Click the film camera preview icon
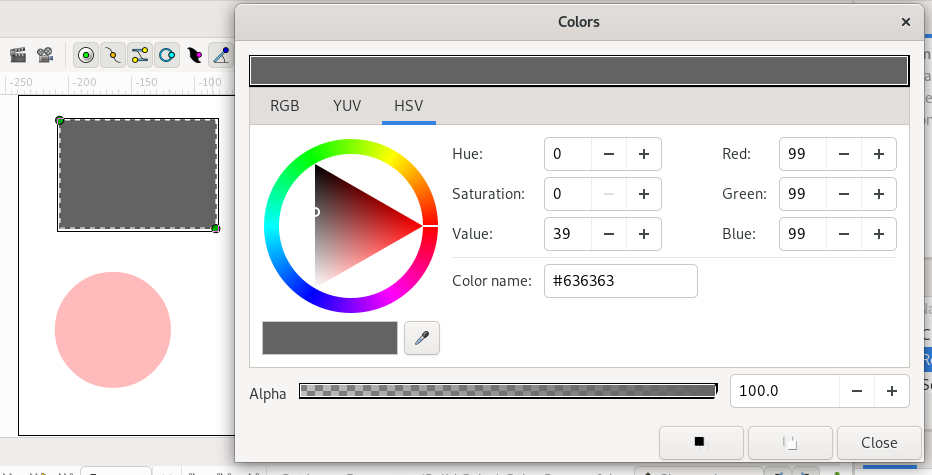The height and width of the screenshot is (475, 932). pyautogui.click(x=45, y=55)
